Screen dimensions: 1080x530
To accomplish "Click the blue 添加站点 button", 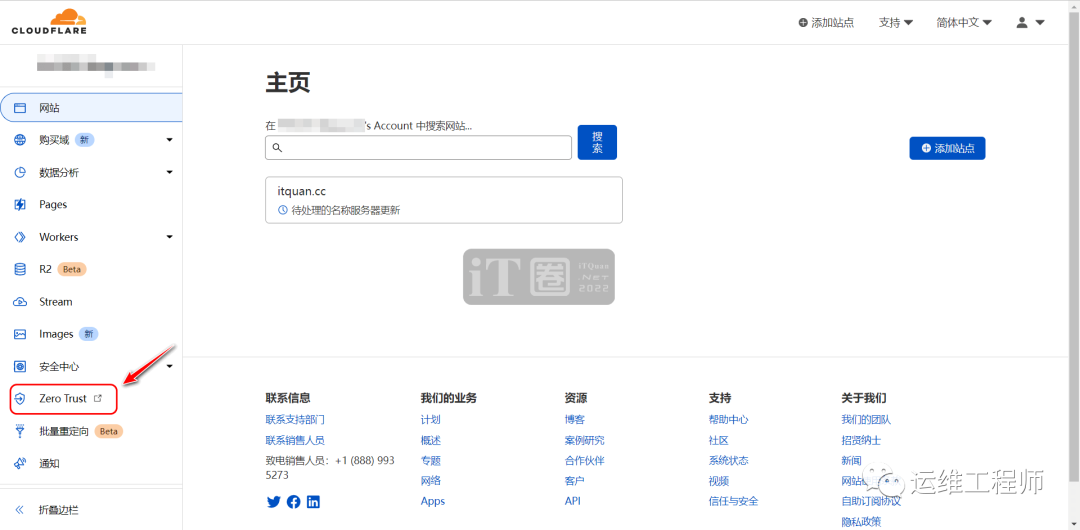I will pyautogui.click(x=947, y=148).
